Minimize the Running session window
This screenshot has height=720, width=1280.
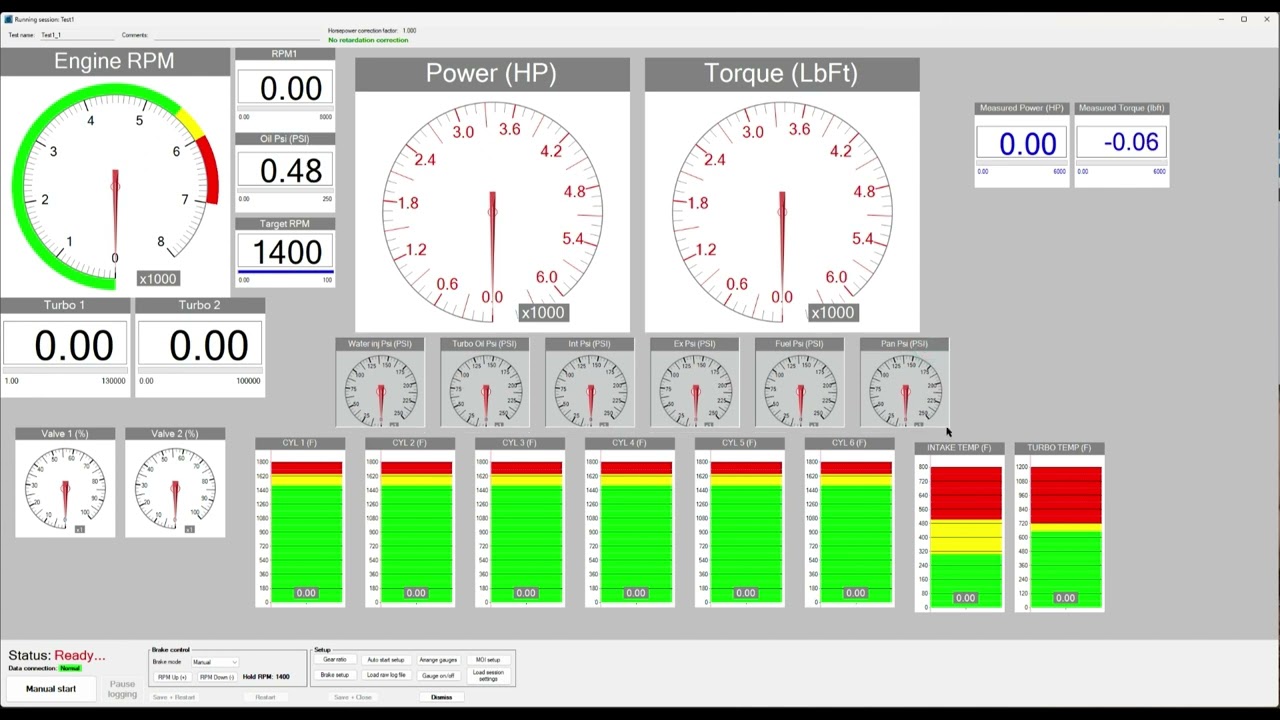1221,19
